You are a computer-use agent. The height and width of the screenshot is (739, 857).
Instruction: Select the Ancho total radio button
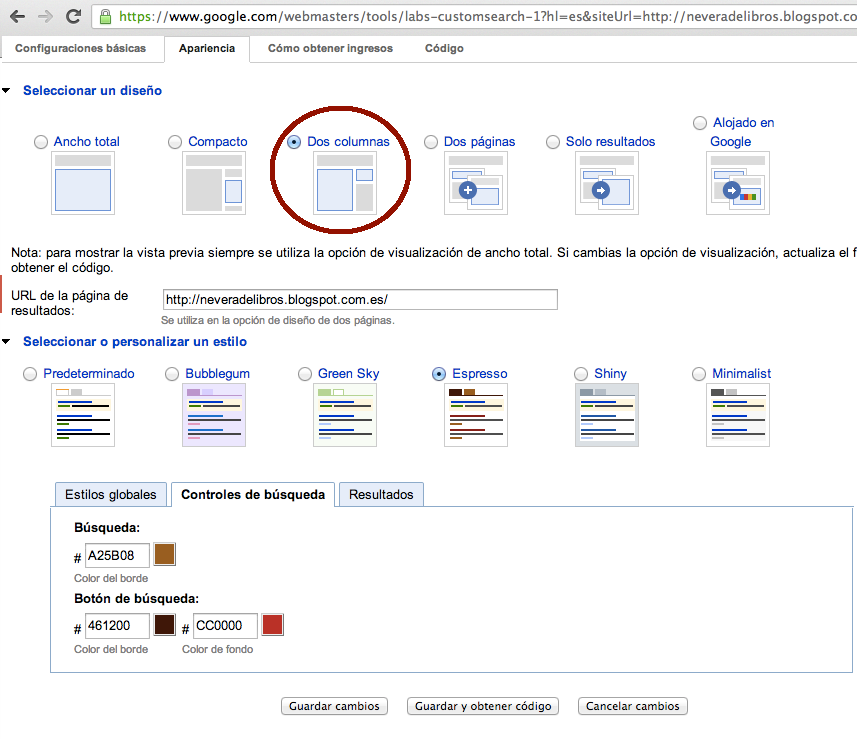point(41,142)
